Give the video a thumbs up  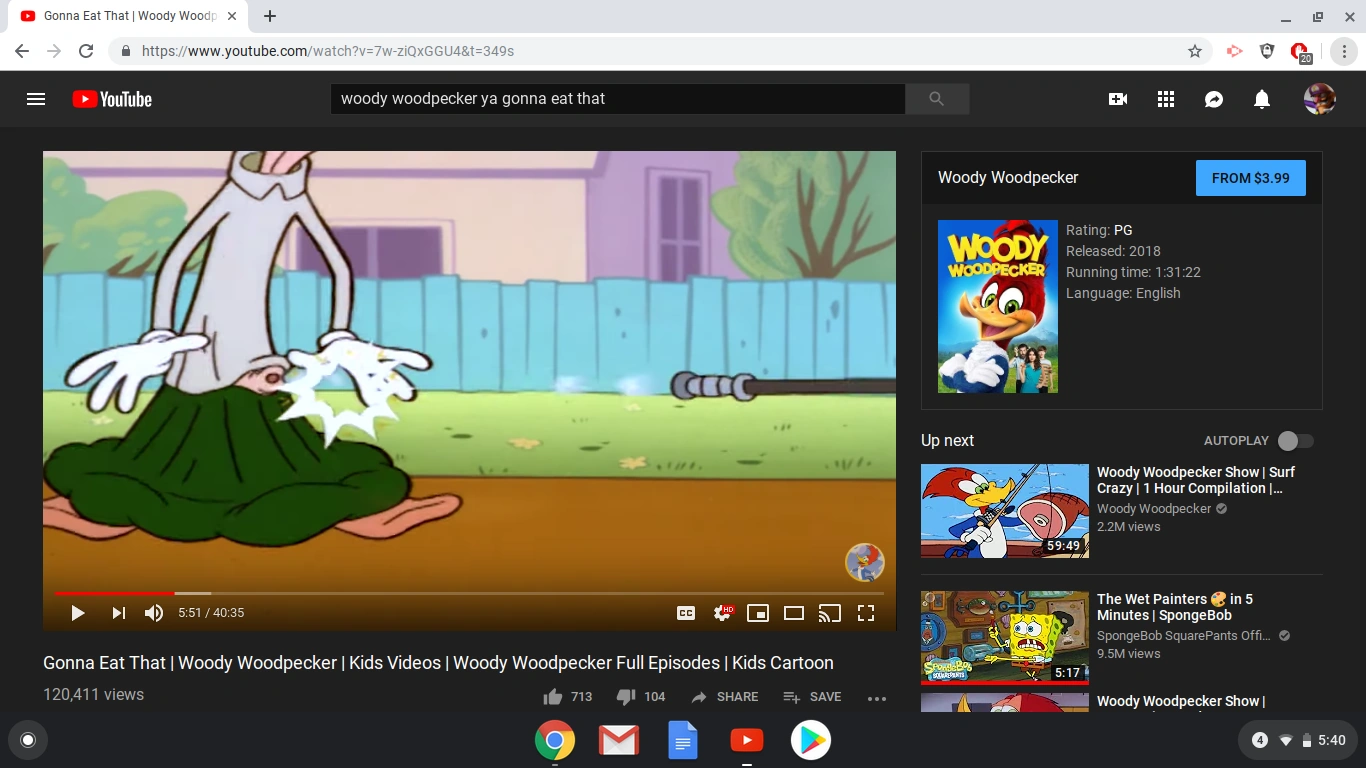click(x=553, y=696)
